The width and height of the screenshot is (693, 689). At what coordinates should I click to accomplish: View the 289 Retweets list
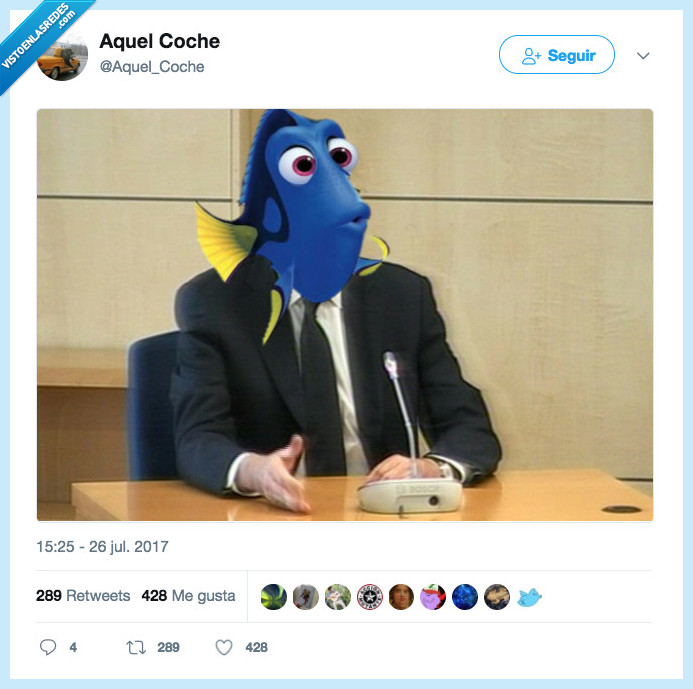[x=83, y=596]
